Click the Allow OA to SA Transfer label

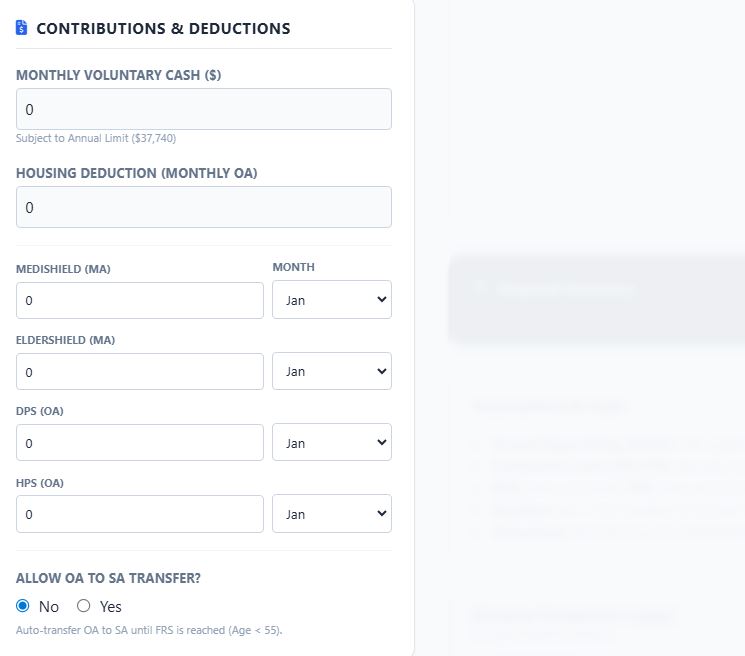pyautogui.click(x=115, y=578)
